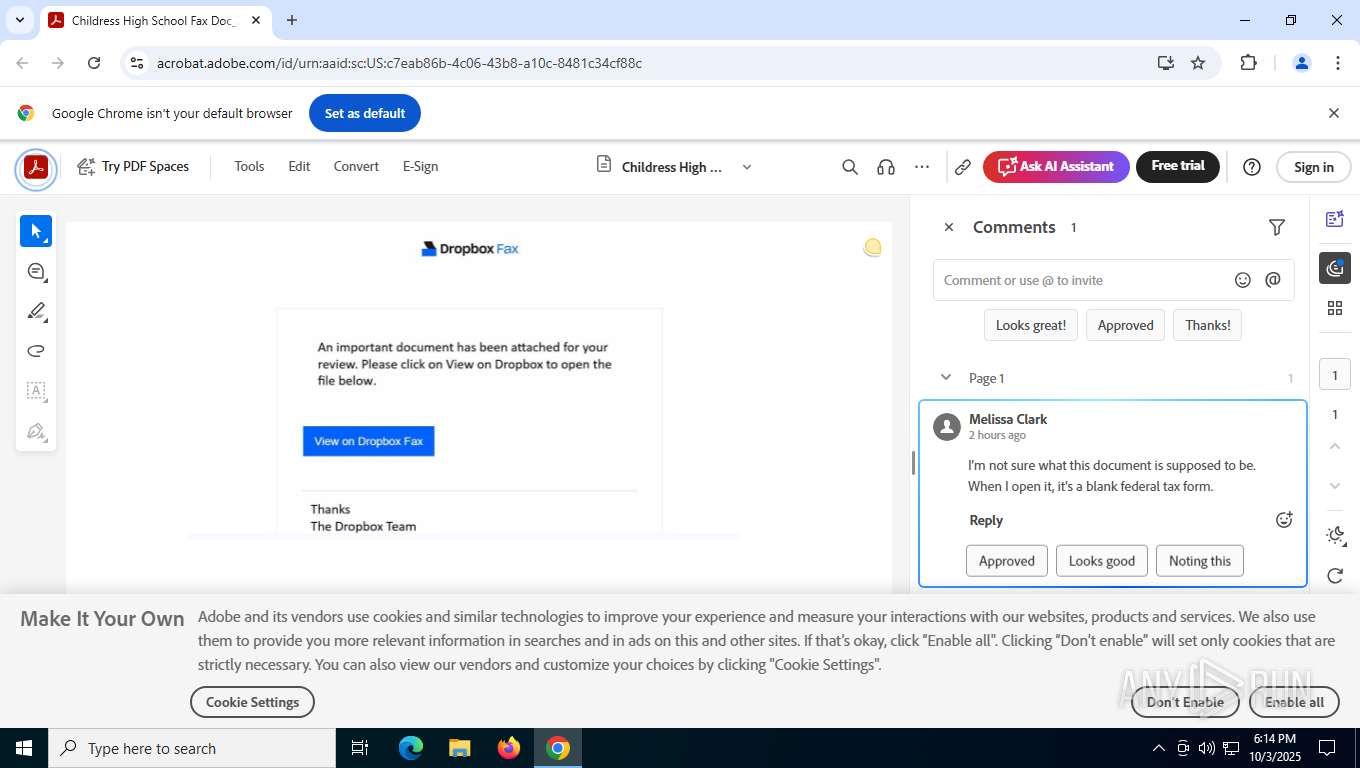This screenshot has width=1360, height=768.
Task: Launch Ask AI Assistant
Action: point(1056,167)
